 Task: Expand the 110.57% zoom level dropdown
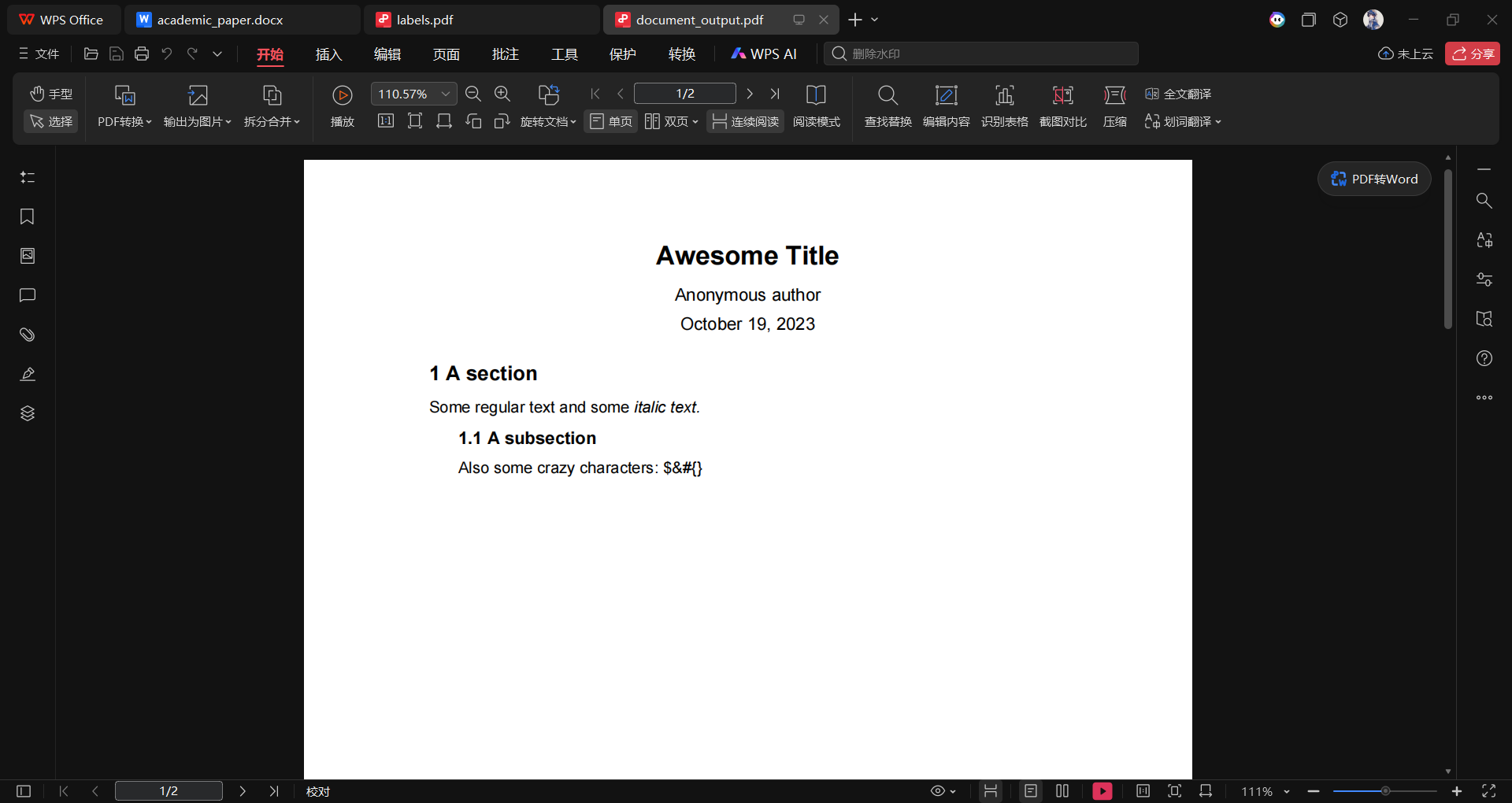click(x=446, y=94)
